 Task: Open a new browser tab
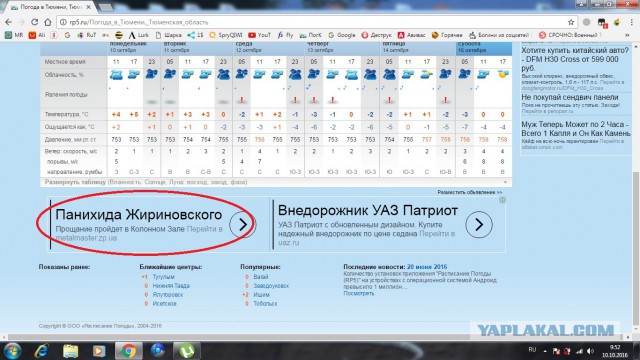pyautogui.click(x=106, y=7)
